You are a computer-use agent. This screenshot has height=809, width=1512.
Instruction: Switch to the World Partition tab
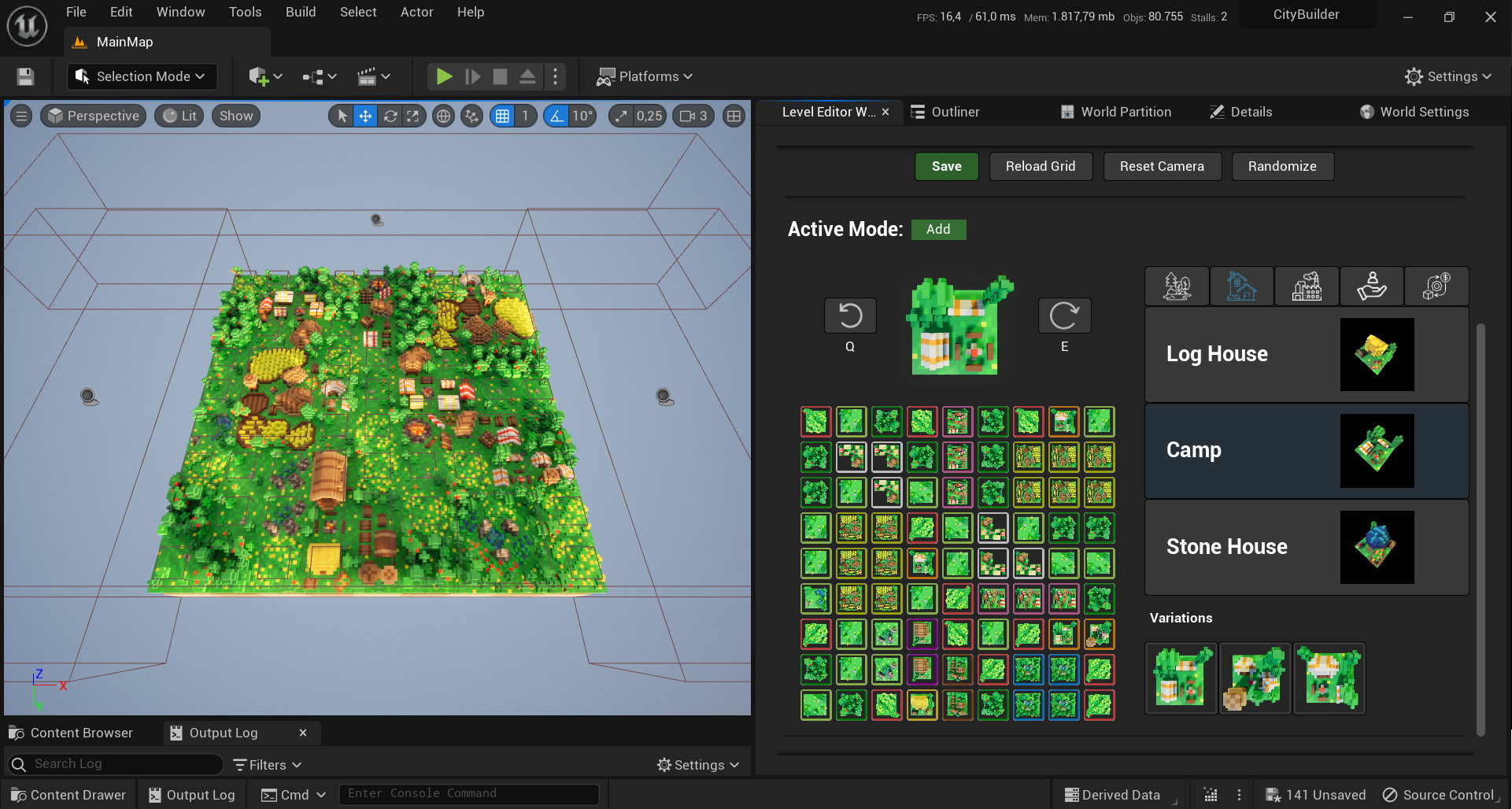(x=1116, y=112)
